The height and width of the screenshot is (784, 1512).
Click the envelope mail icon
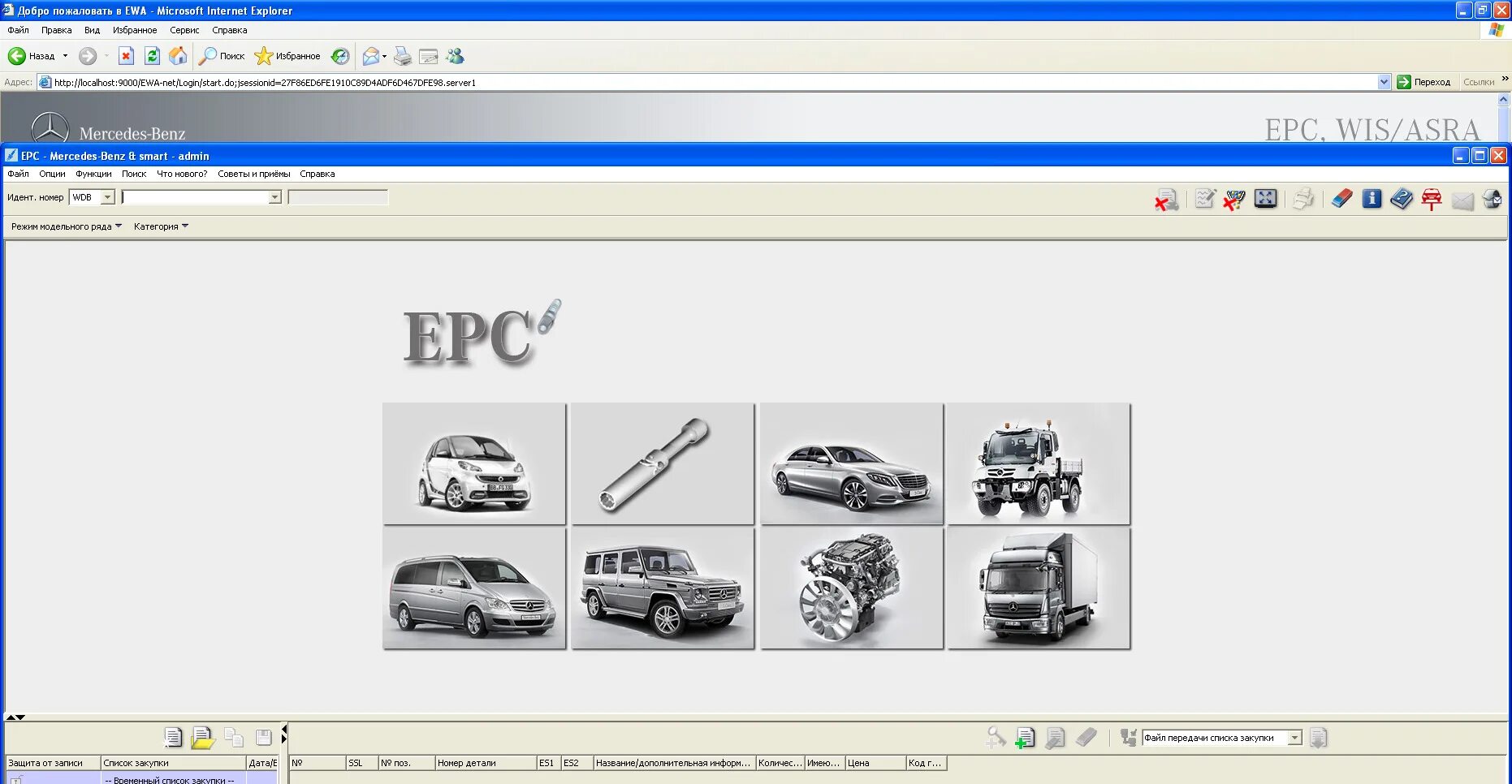coord(1462,200)
